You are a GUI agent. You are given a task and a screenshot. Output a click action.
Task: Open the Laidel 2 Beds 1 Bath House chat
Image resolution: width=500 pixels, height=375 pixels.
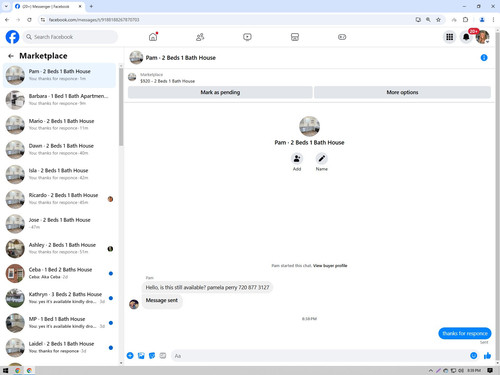coord(59,347)
